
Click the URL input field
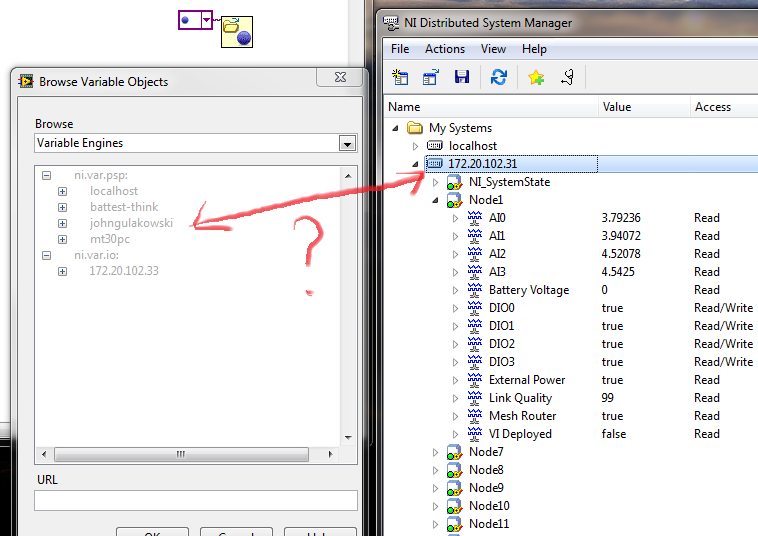196,500
